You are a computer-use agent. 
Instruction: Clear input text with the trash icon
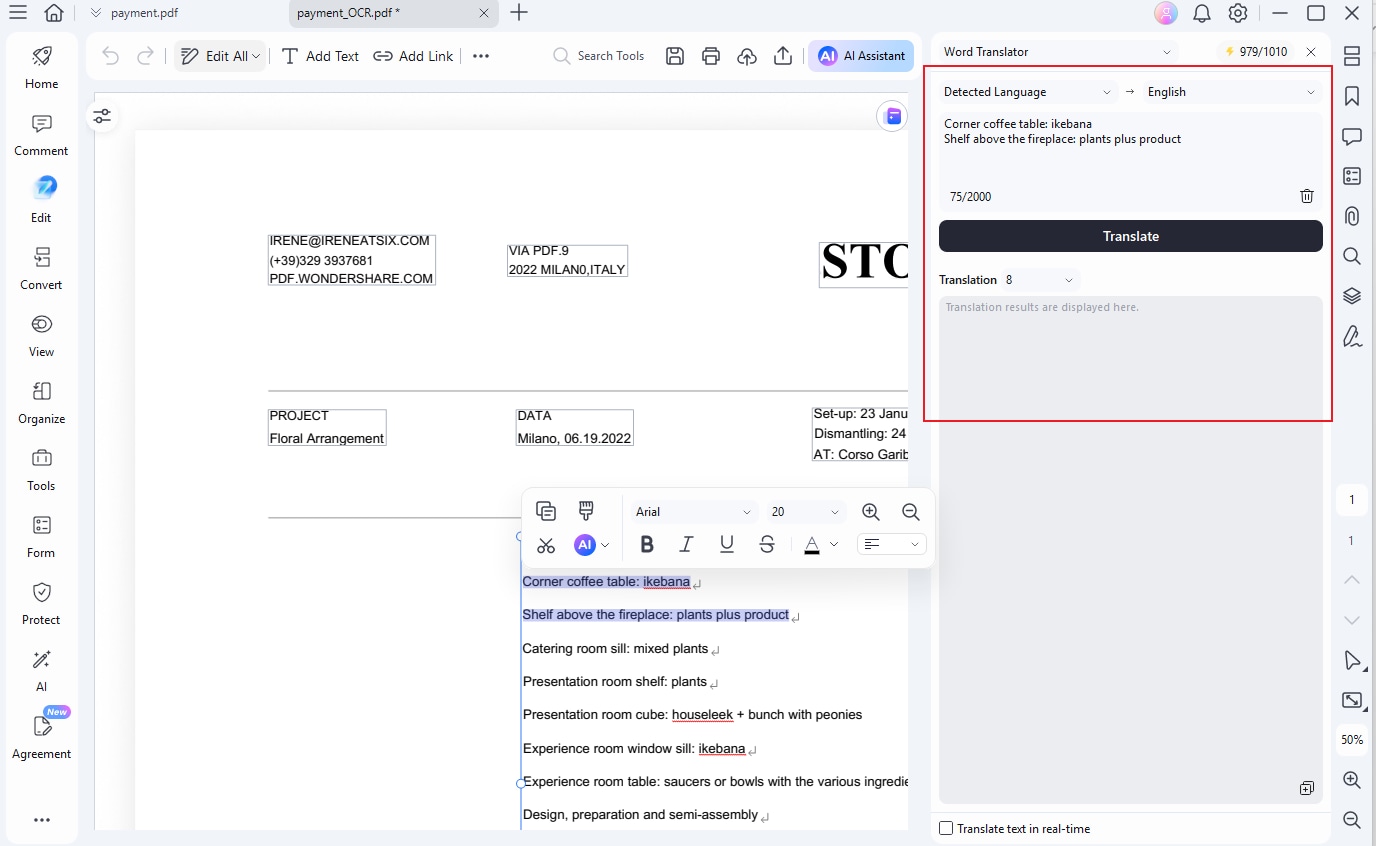click(x=1307, y=196)
